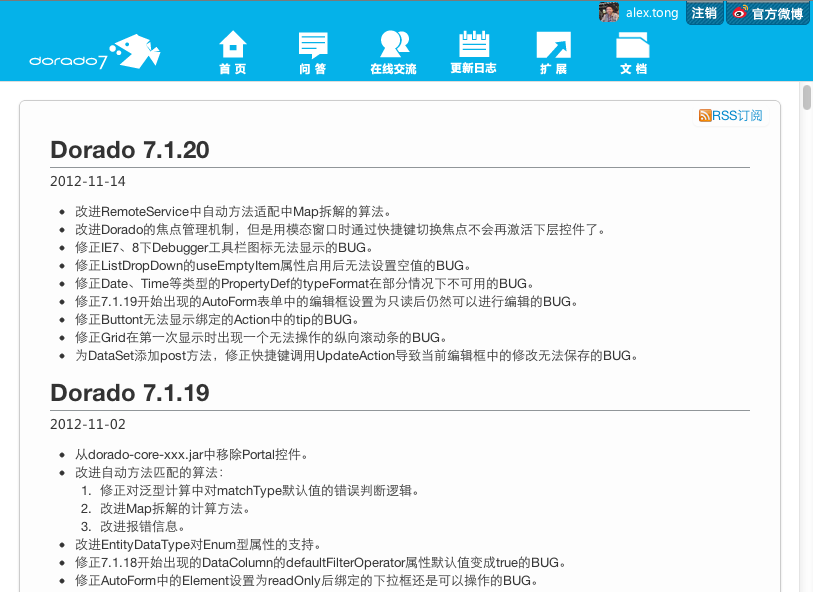The height and width of the screenshot is (592, 813).
Task: Click the Weibo logo icon
Action: pos(739,13)
